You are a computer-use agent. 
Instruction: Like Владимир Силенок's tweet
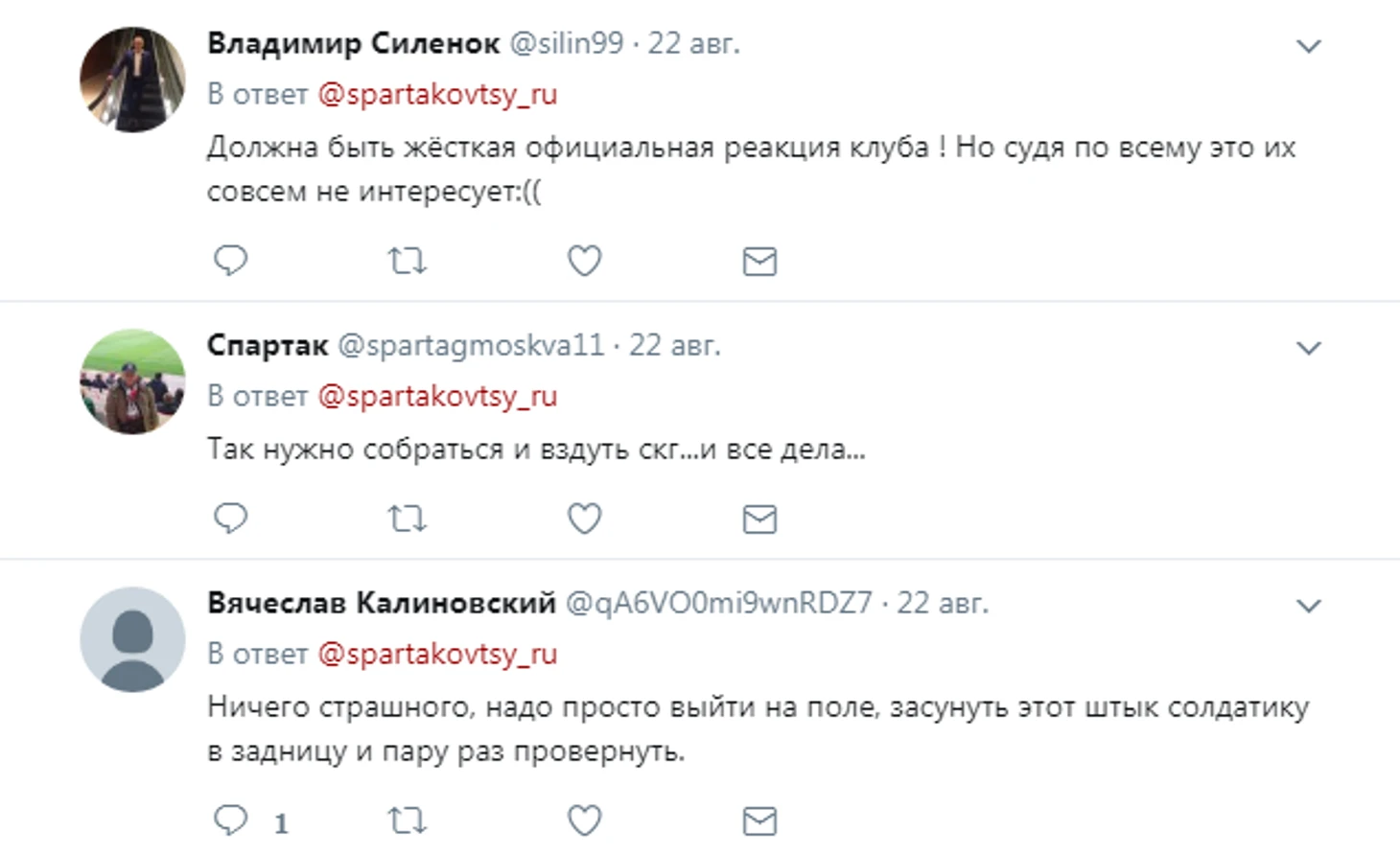click(x=584, y=261)
